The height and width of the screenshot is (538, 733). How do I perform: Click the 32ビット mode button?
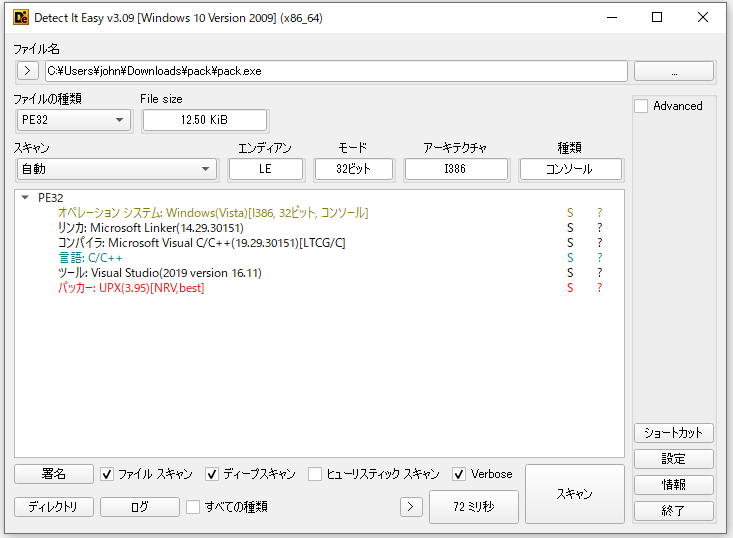pos(354,169)
